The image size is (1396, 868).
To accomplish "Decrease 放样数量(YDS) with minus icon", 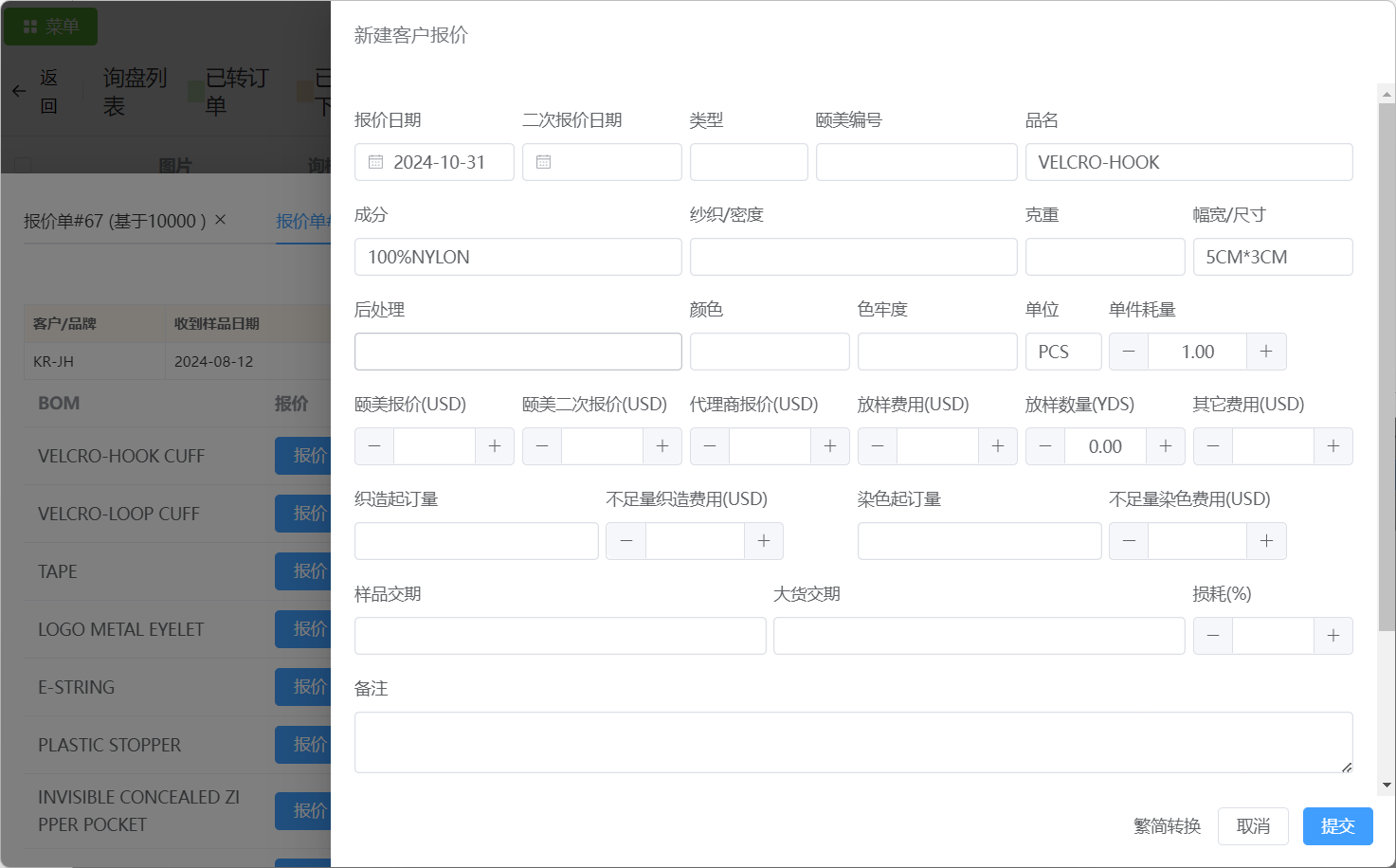I will [1045, 446].
